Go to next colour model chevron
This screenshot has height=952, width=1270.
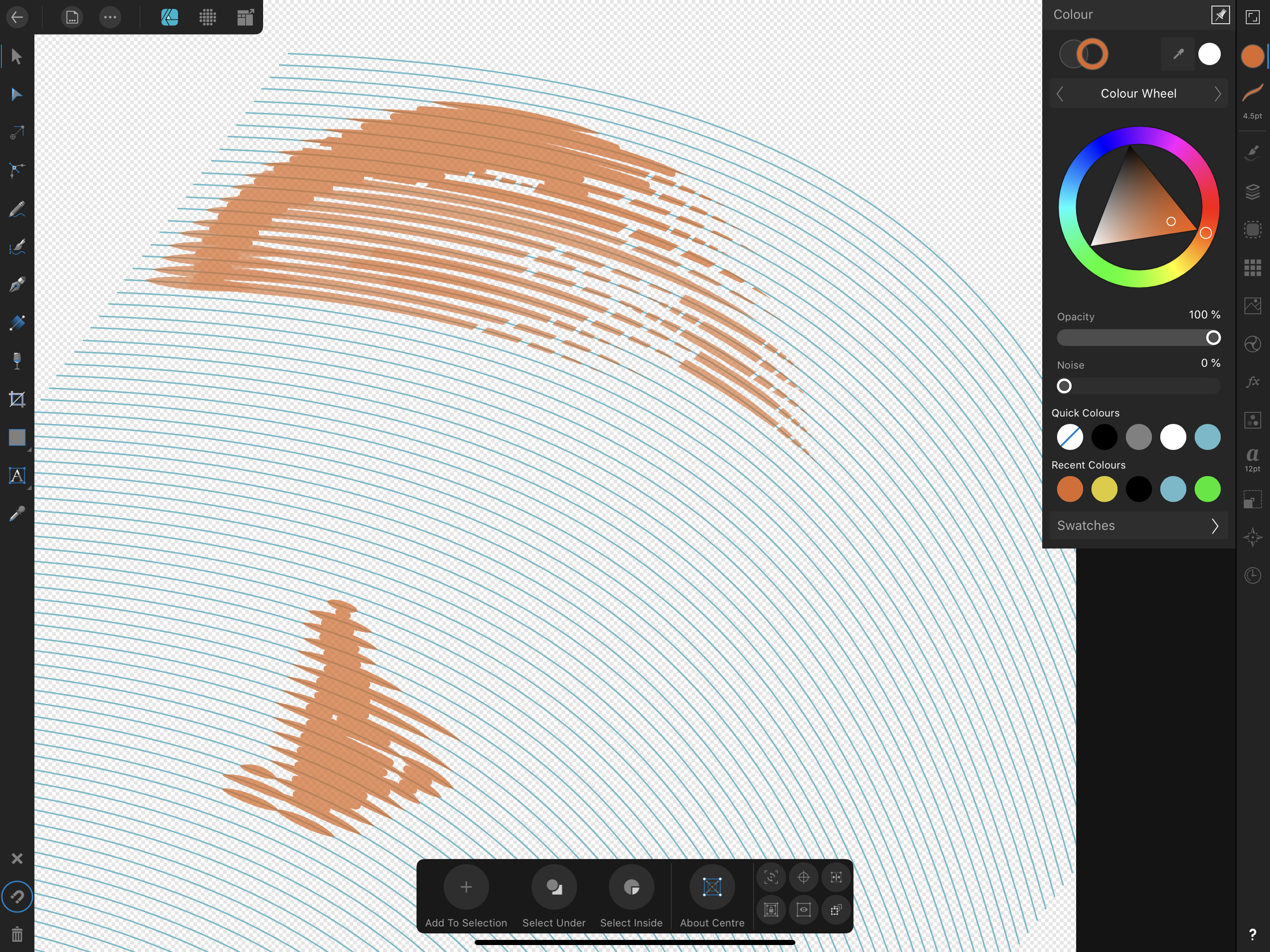[1217, 93]
